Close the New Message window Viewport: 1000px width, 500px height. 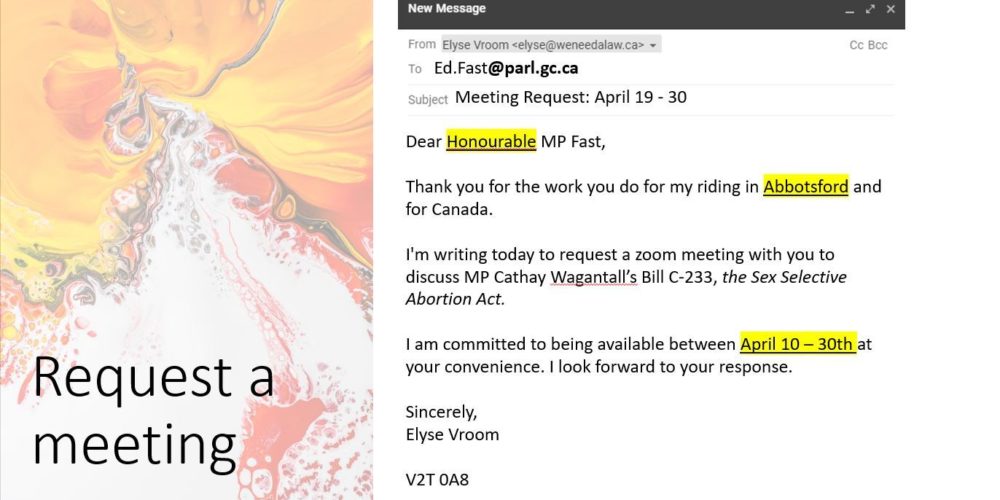coord(890,9)
